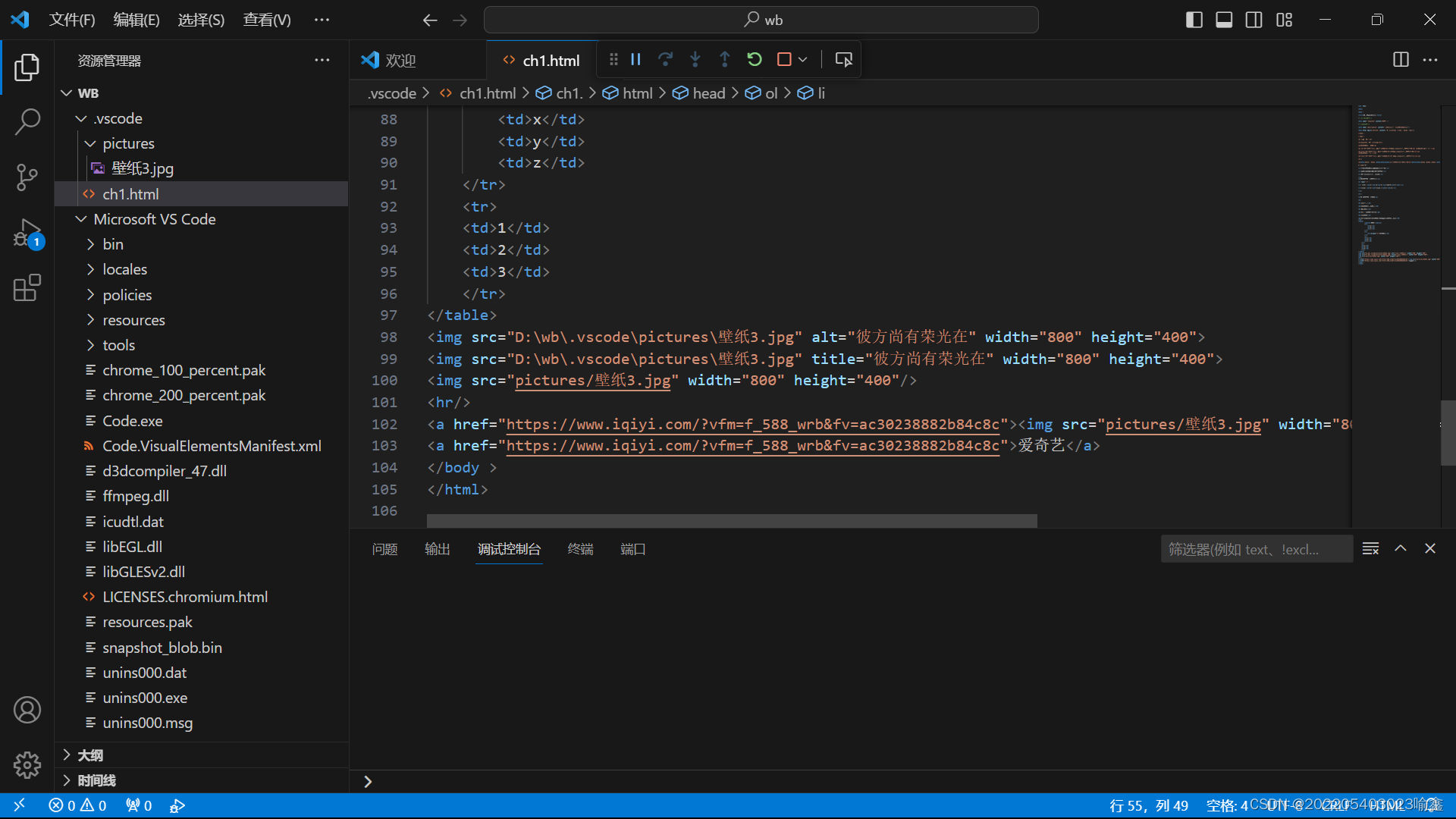Open the 文件(F) menu

pos(71,20)
